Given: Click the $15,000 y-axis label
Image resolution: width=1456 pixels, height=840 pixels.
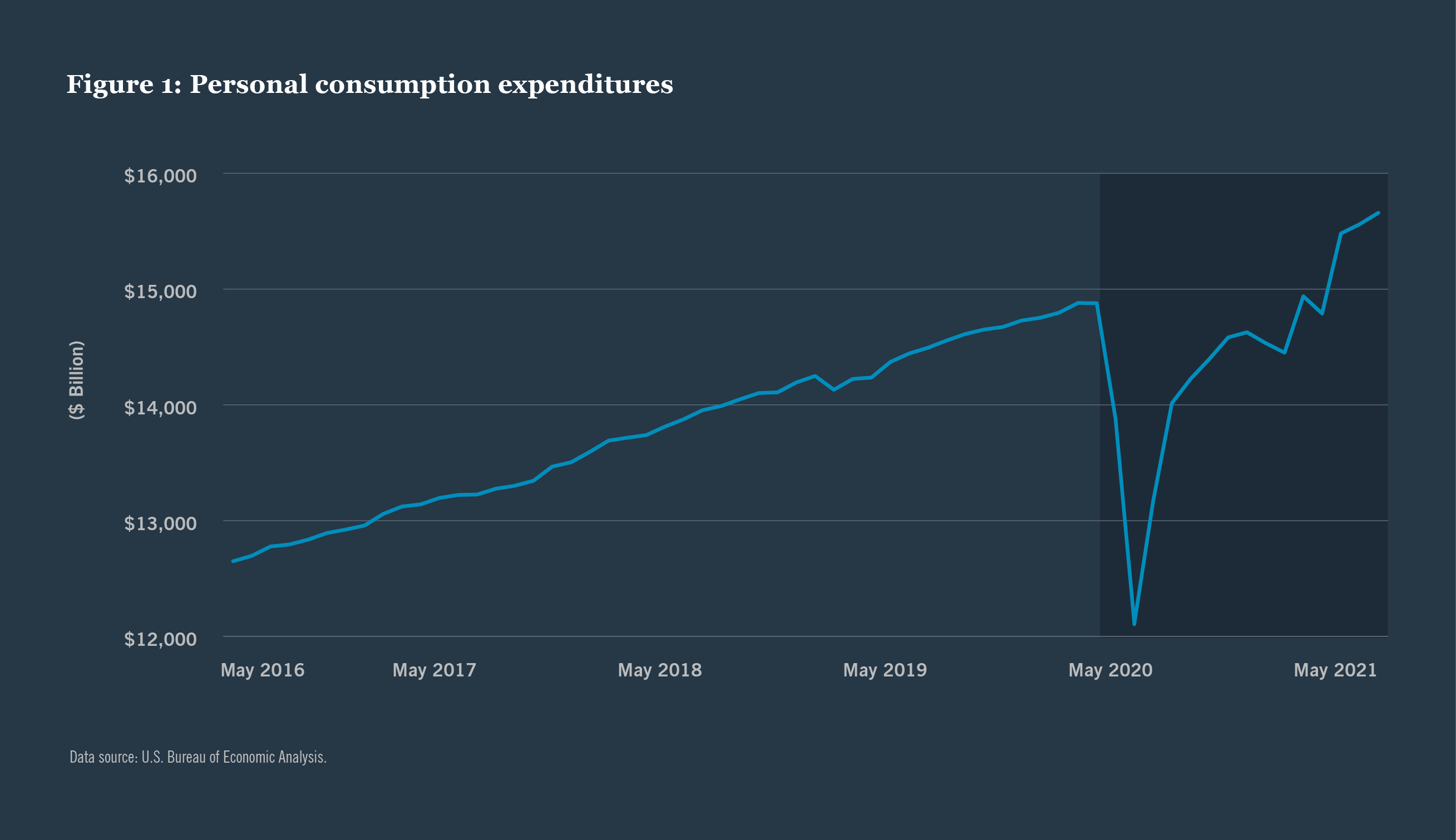Looking at the screenshot, I should pos(160,291).
